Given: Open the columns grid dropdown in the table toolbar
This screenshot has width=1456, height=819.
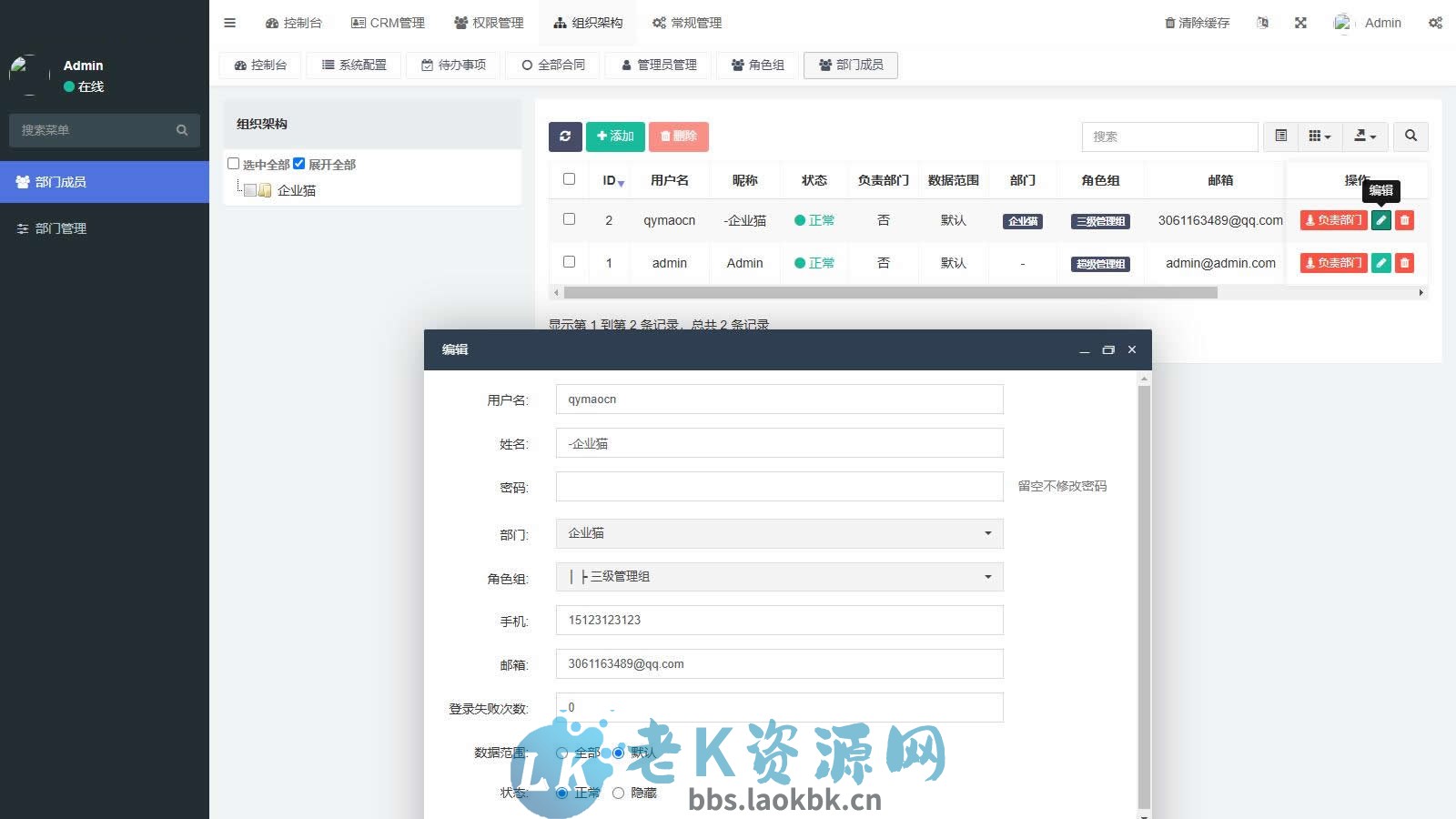Looking at the screenshot, I should (x=1319, y=136).
